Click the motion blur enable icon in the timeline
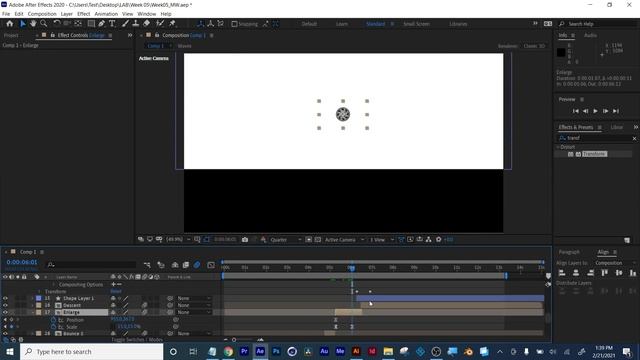 click(197, 265)
